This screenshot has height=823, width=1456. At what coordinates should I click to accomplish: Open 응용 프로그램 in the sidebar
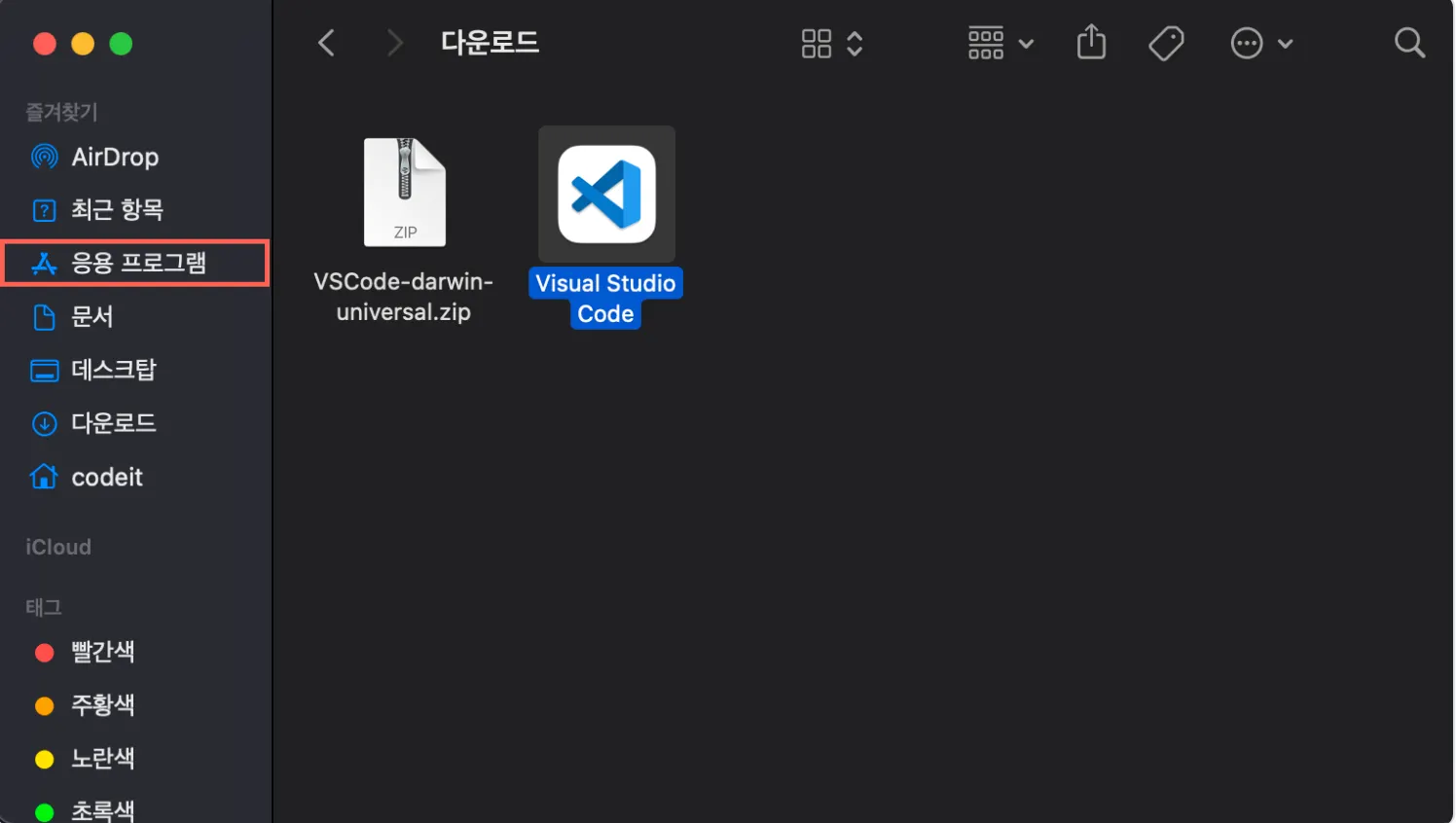click(135, 263)
